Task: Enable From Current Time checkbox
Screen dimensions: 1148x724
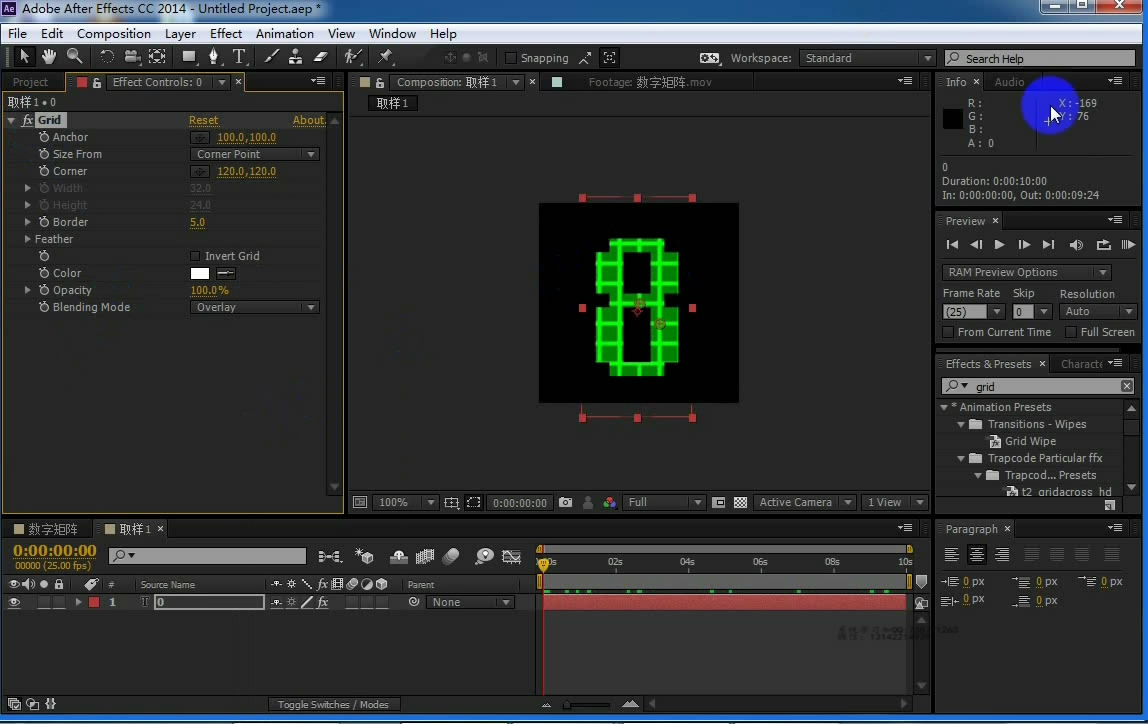Action: 948,332
